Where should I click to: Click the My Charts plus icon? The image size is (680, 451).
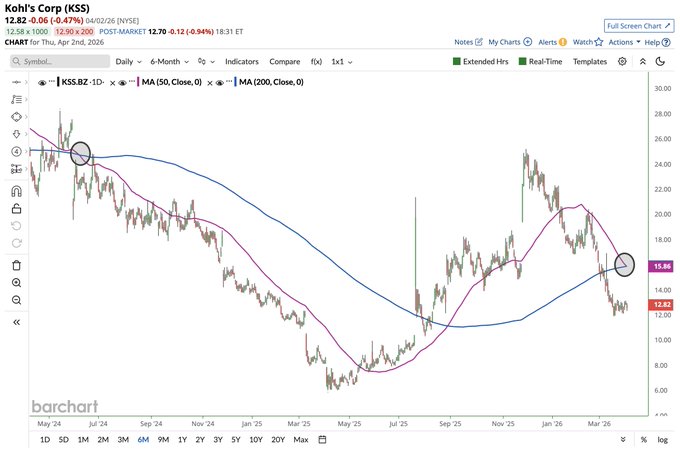527,42
